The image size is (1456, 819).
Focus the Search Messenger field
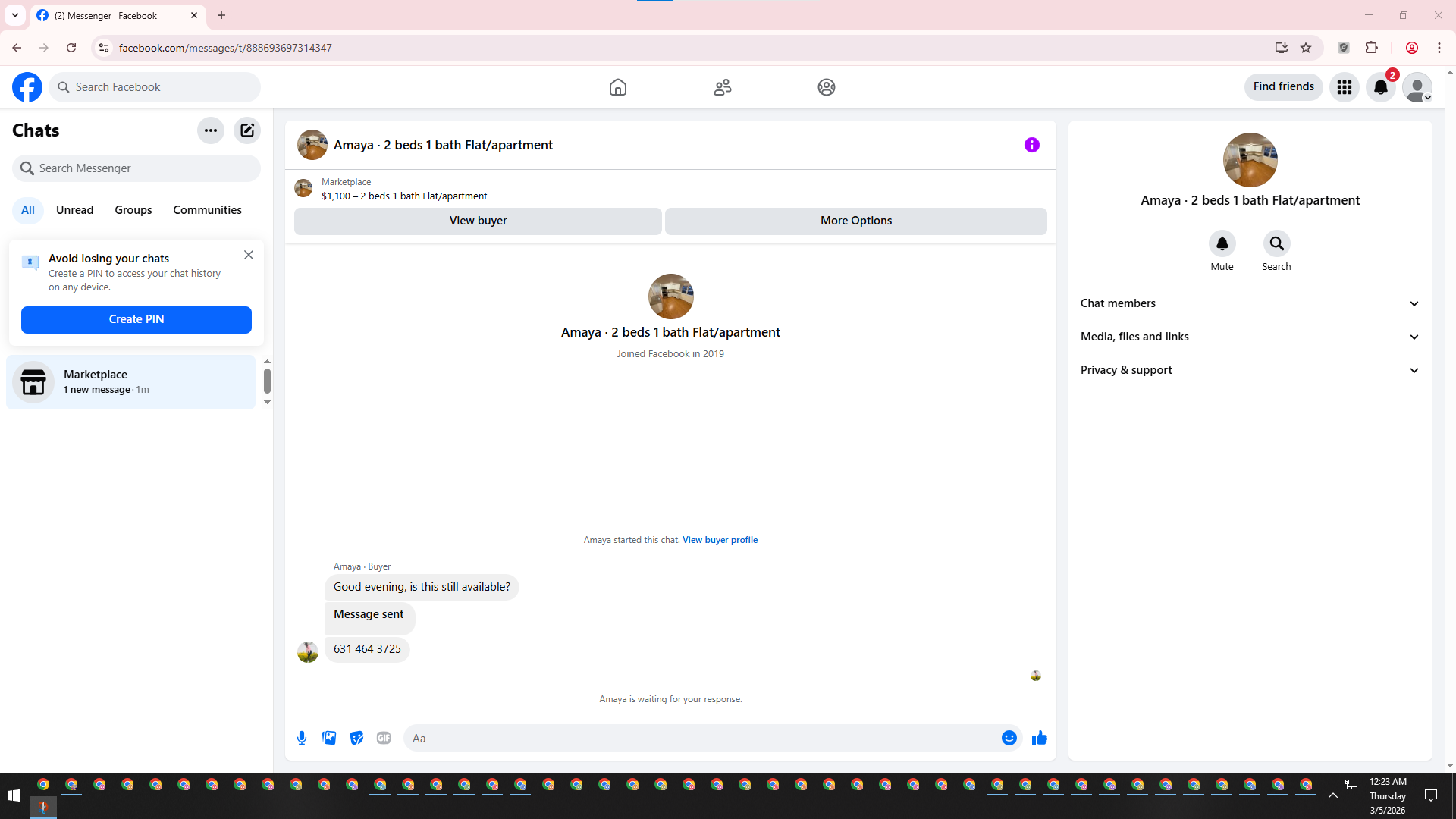coord(136,168)
